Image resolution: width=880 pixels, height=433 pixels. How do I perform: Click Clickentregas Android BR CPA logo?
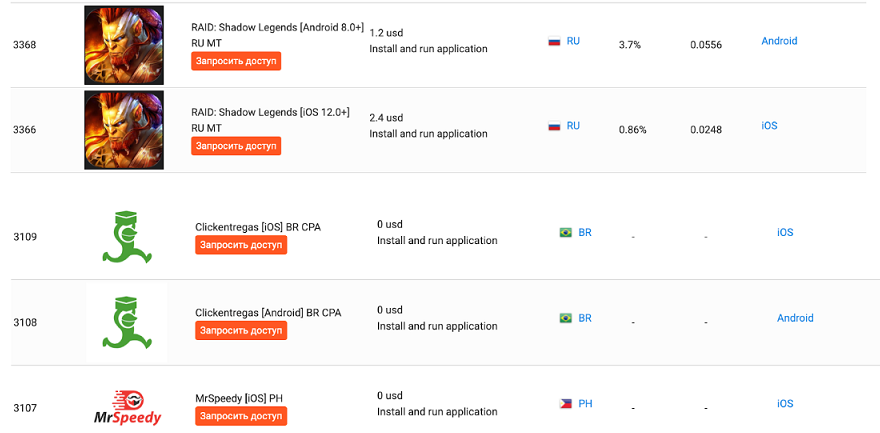127,323
